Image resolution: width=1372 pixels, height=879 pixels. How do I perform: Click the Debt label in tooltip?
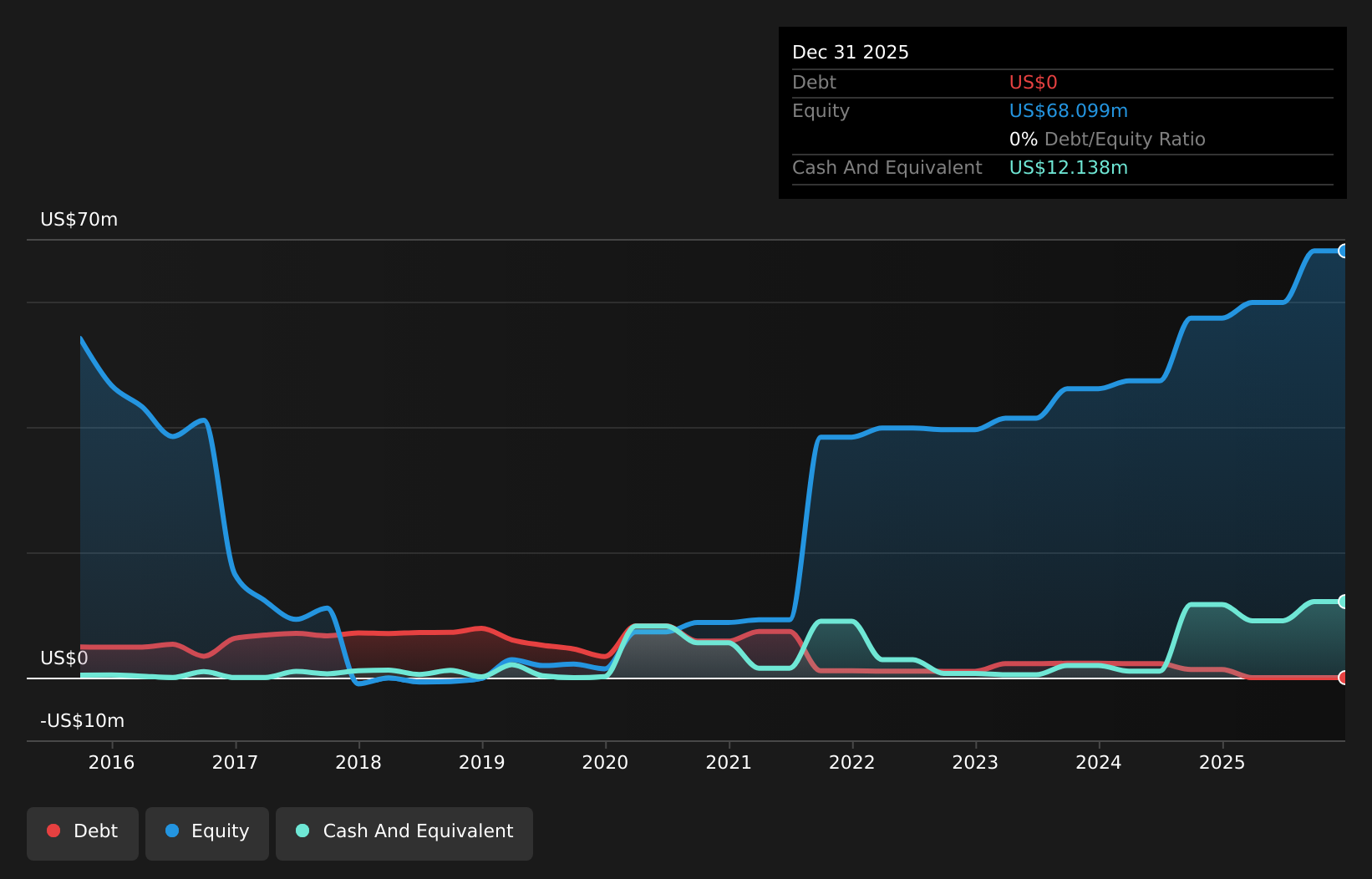click(815, 83)
